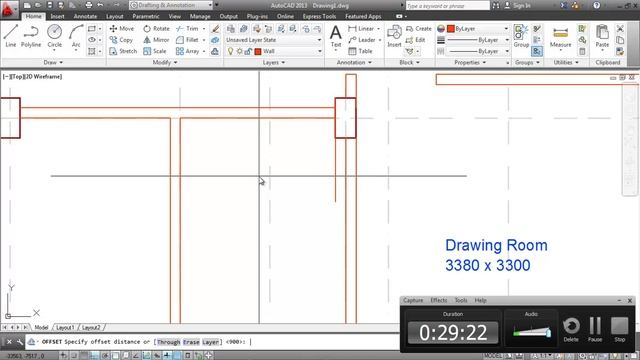640x360 pixels.
Task: Open the Express Tools tab
Action: pos(319,16)
